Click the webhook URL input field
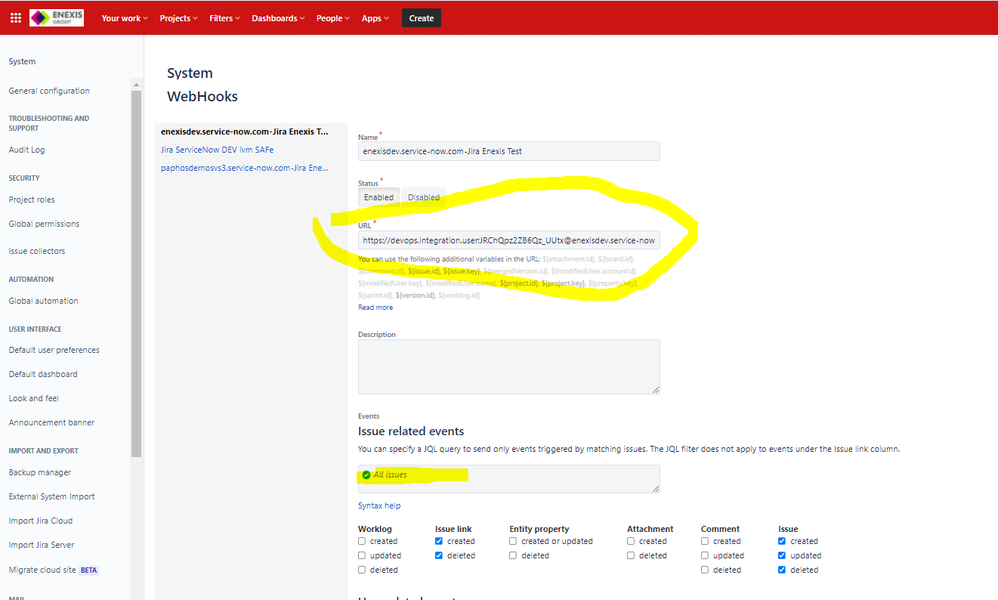 point(509,241)
